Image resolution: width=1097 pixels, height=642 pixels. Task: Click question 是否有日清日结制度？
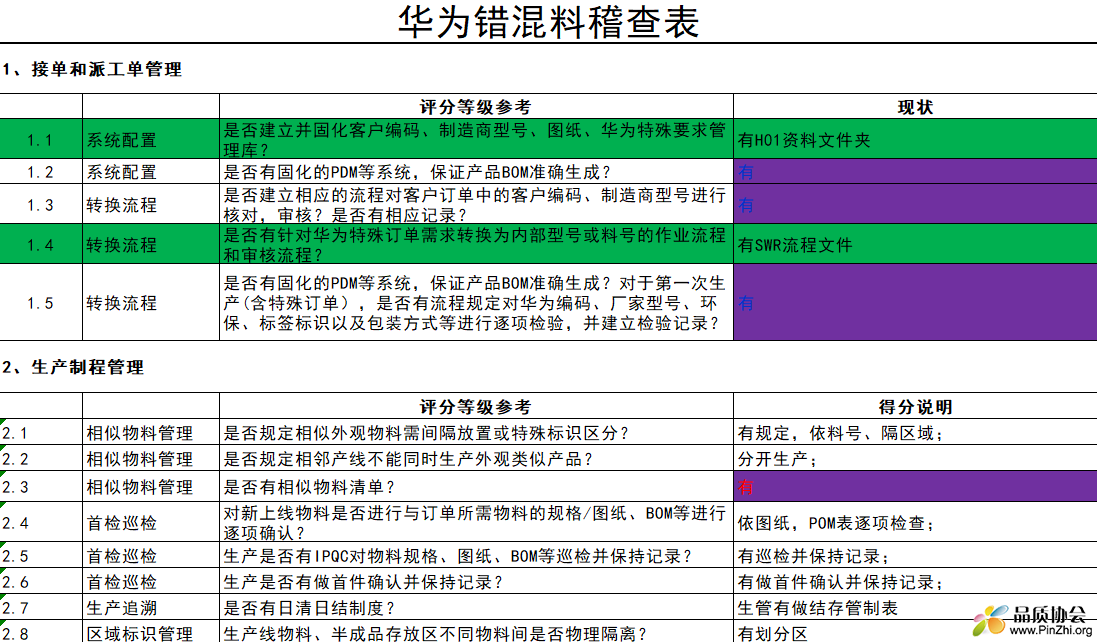pos(476,607)
